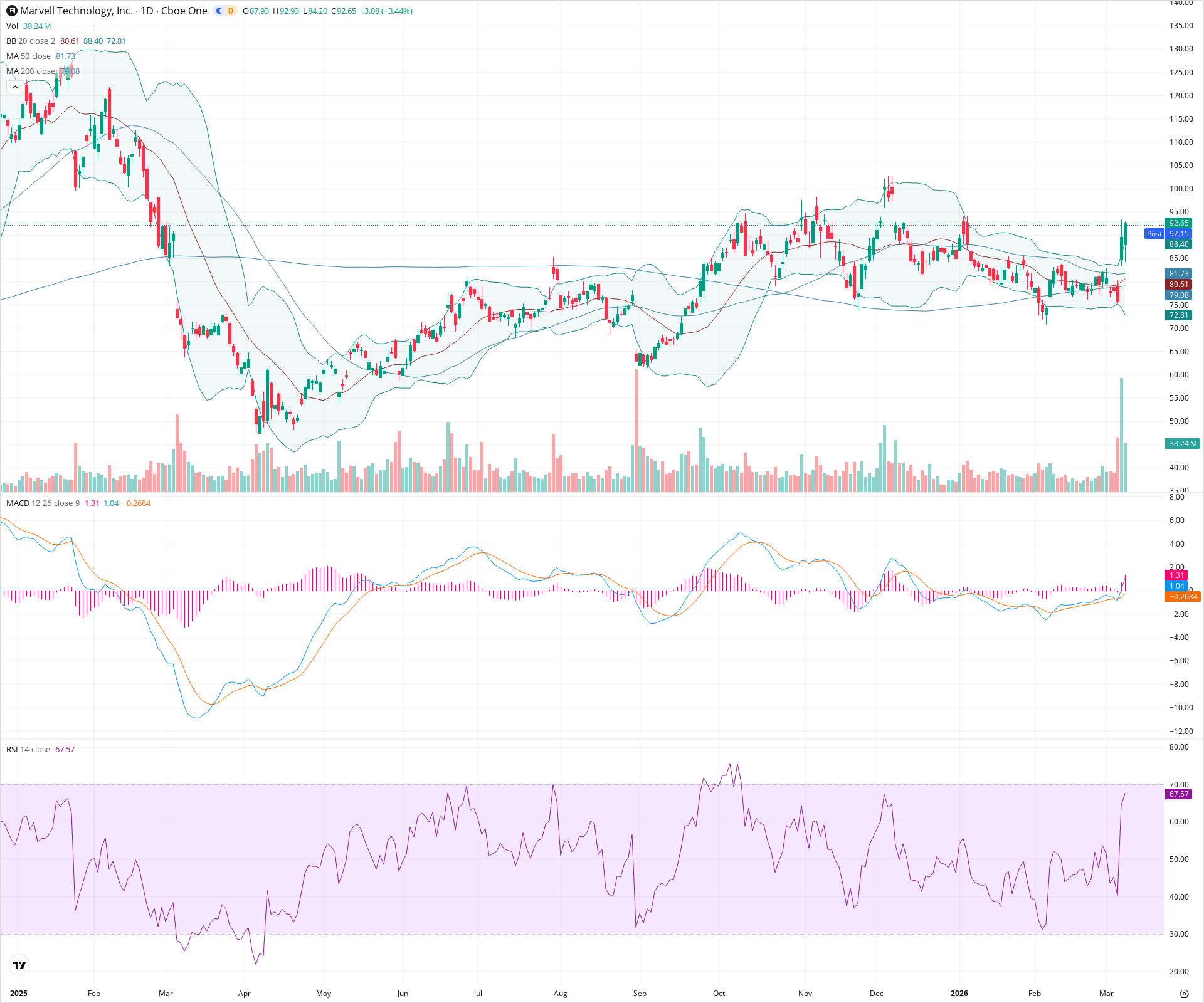The width and height of the screenshot is (1204, 1003).
Task: Click the orange 'D' delayed-data badge
Action: (231, 11)
